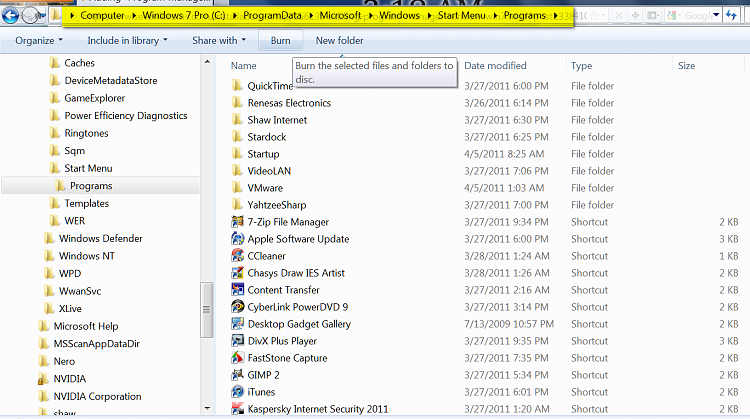This screenshot has height=419, width=750.
Task: Click the Renesas Electronics folder icon
Action: click(237, 102)
